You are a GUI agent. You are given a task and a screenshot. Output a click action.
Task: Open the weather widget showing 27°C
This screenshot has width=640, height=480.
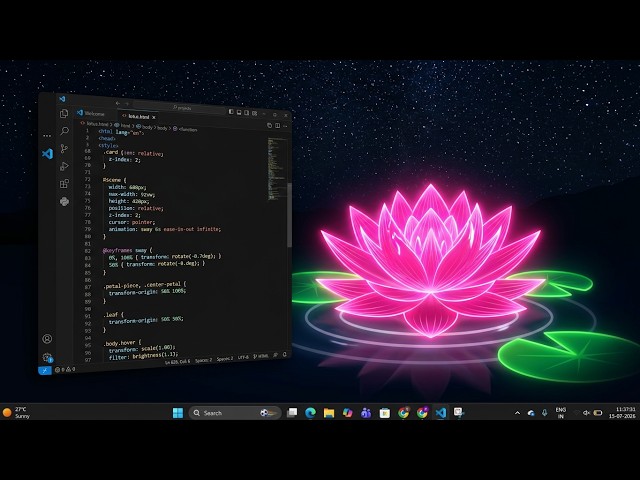pos(17,412)
